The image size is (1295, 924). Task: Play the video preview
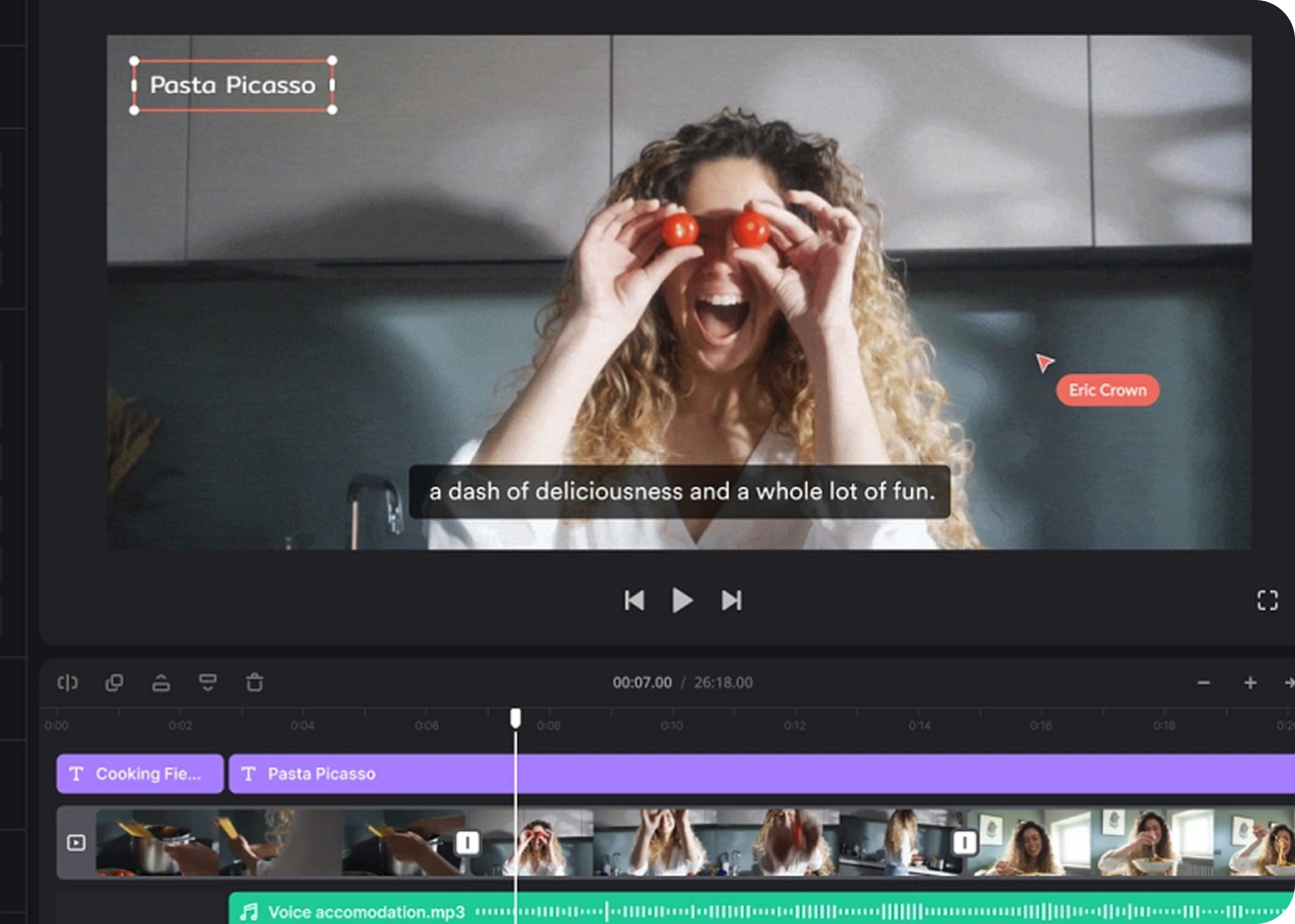pos(682,600)
